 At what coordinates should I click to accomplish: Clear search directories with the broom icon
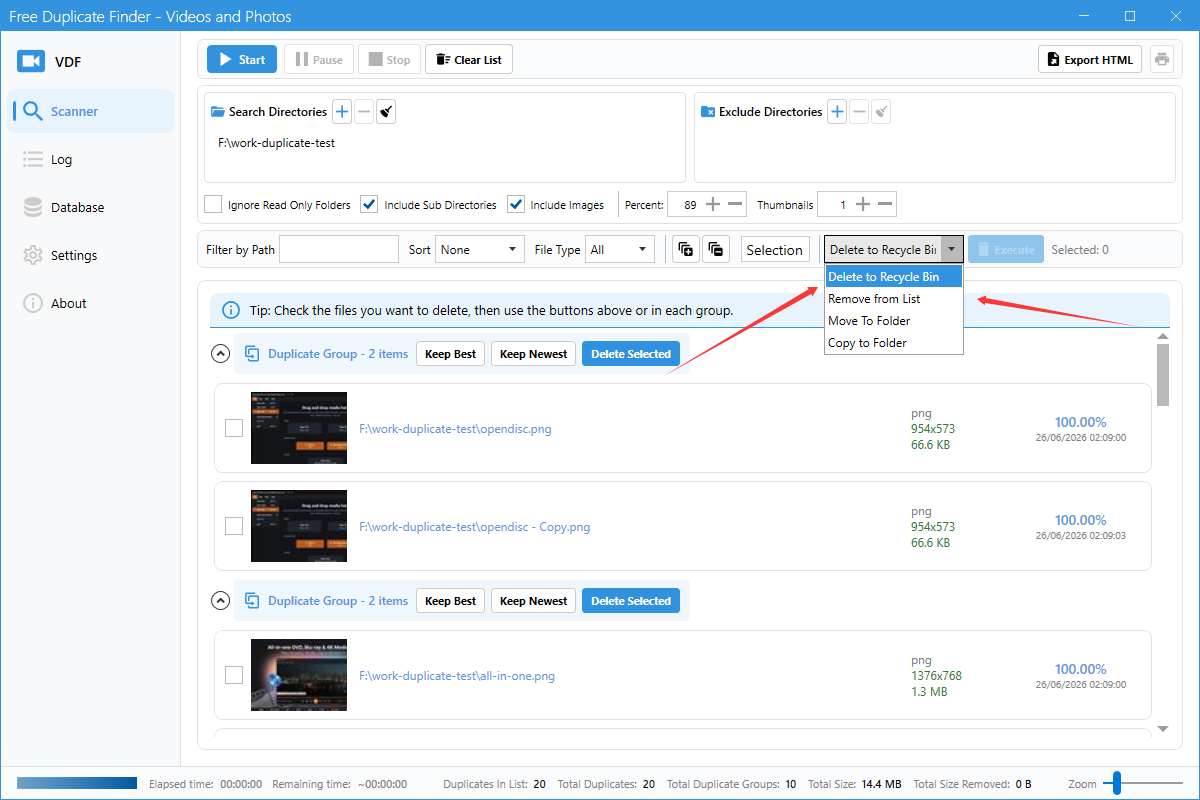[x=386, y=112]
